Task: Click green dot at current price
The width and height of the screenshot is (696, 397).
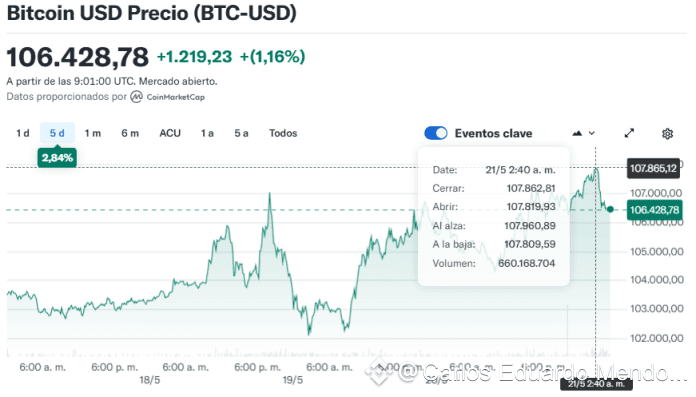Action: click(x=610, y=209)
